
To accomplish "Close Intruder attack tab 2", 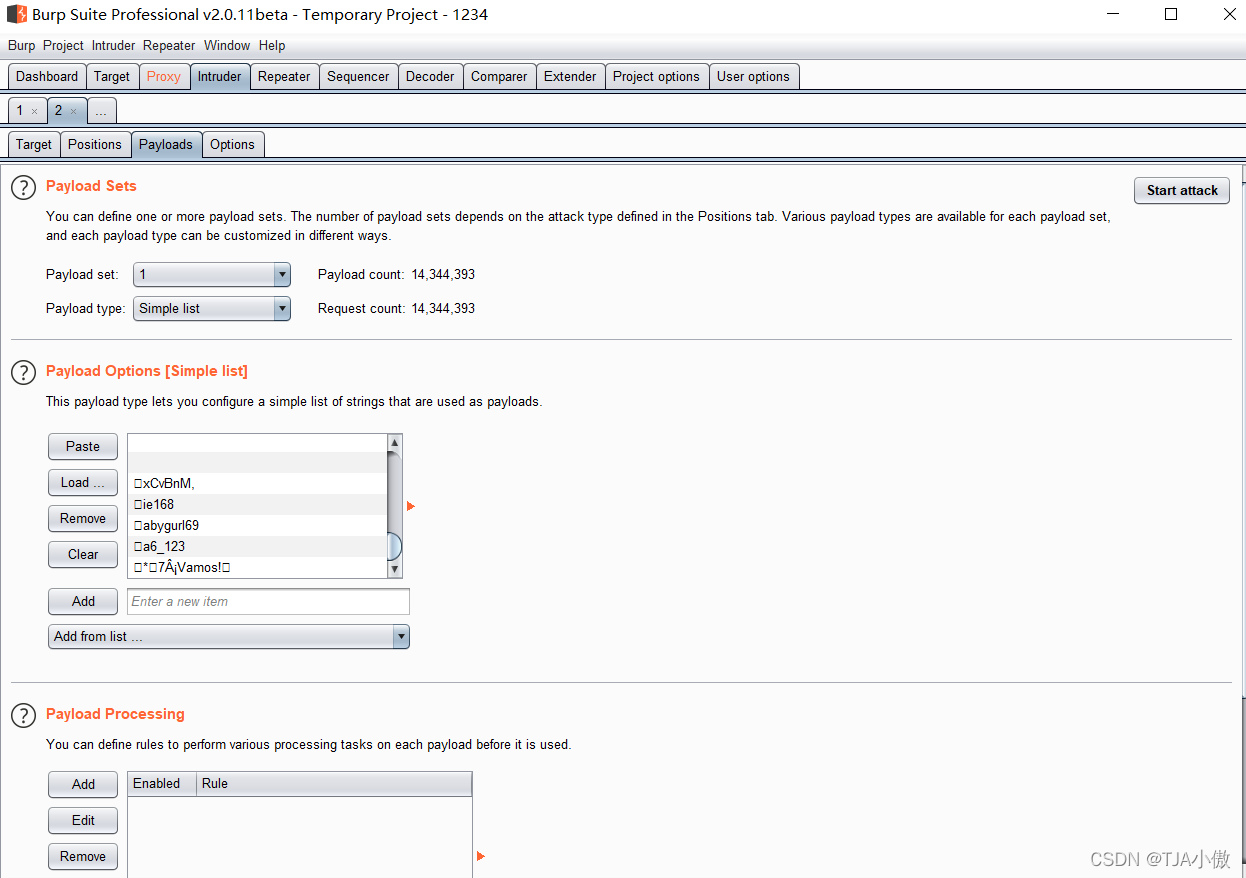I will coord(73,111).
